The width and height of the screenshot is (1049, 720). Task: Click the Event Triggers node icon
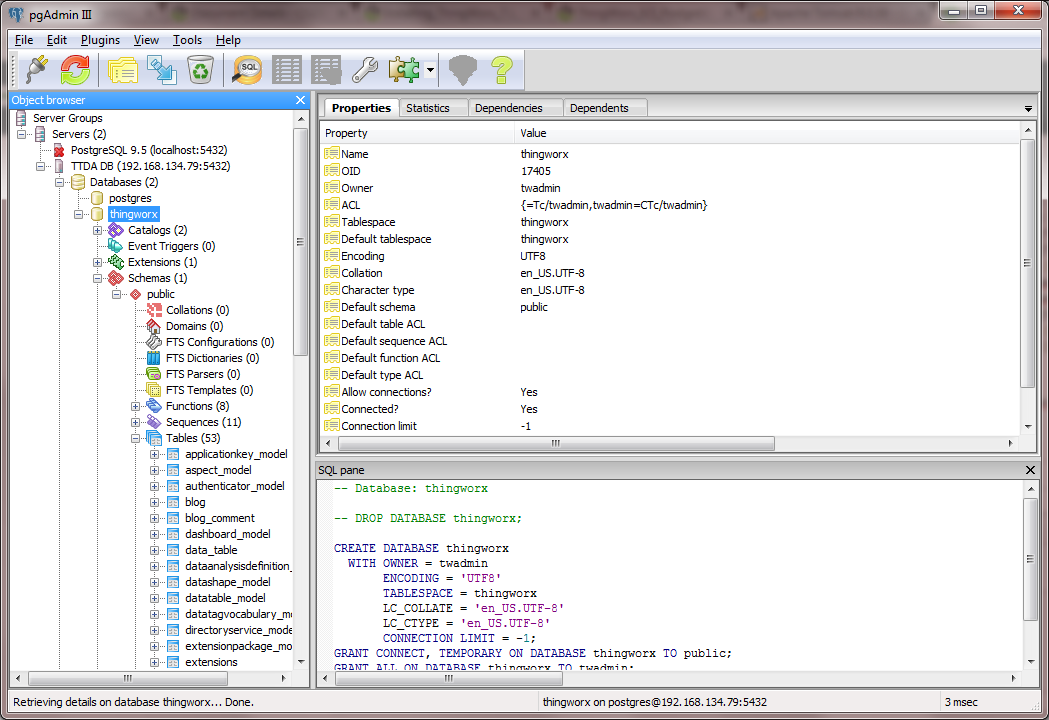pyautogui.click(x=116, y=246)
